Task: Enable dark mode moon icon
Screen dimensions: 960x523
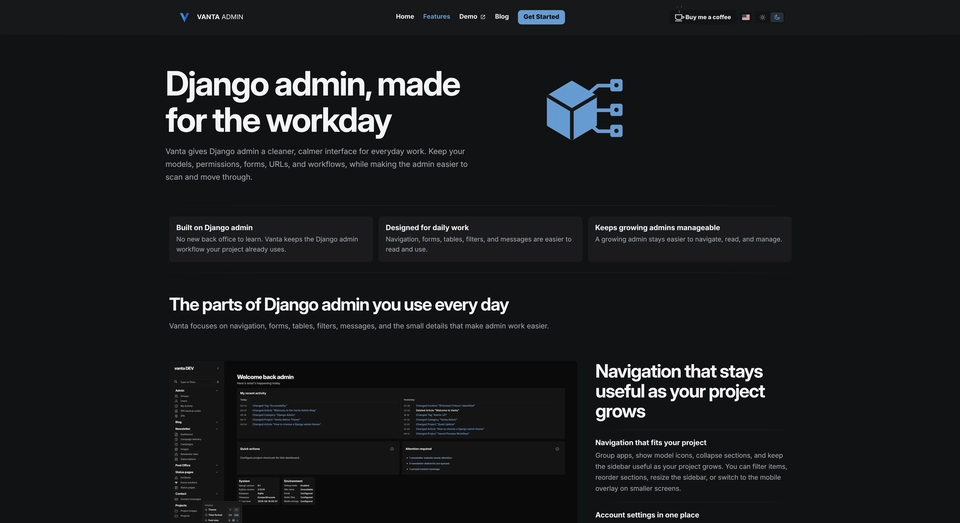Action: click(x=777, y=17)
